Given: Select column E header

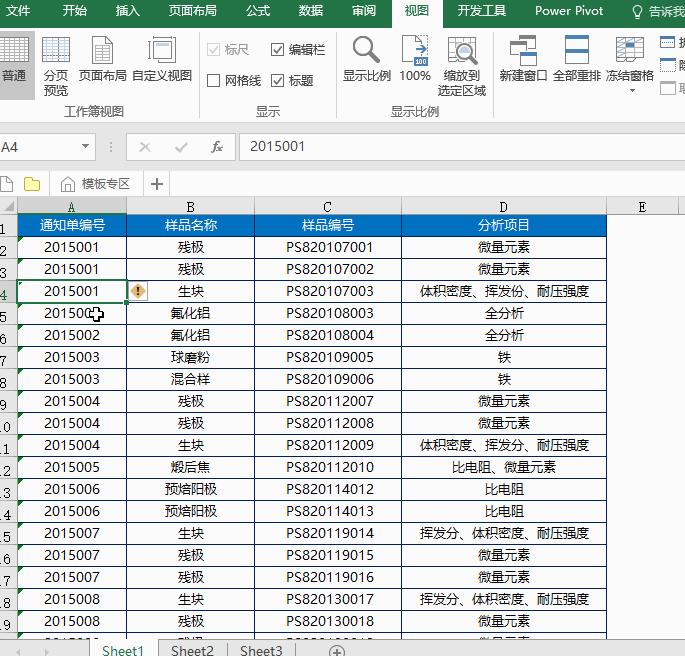Looking at the screenshot, I should click(642, 206).
